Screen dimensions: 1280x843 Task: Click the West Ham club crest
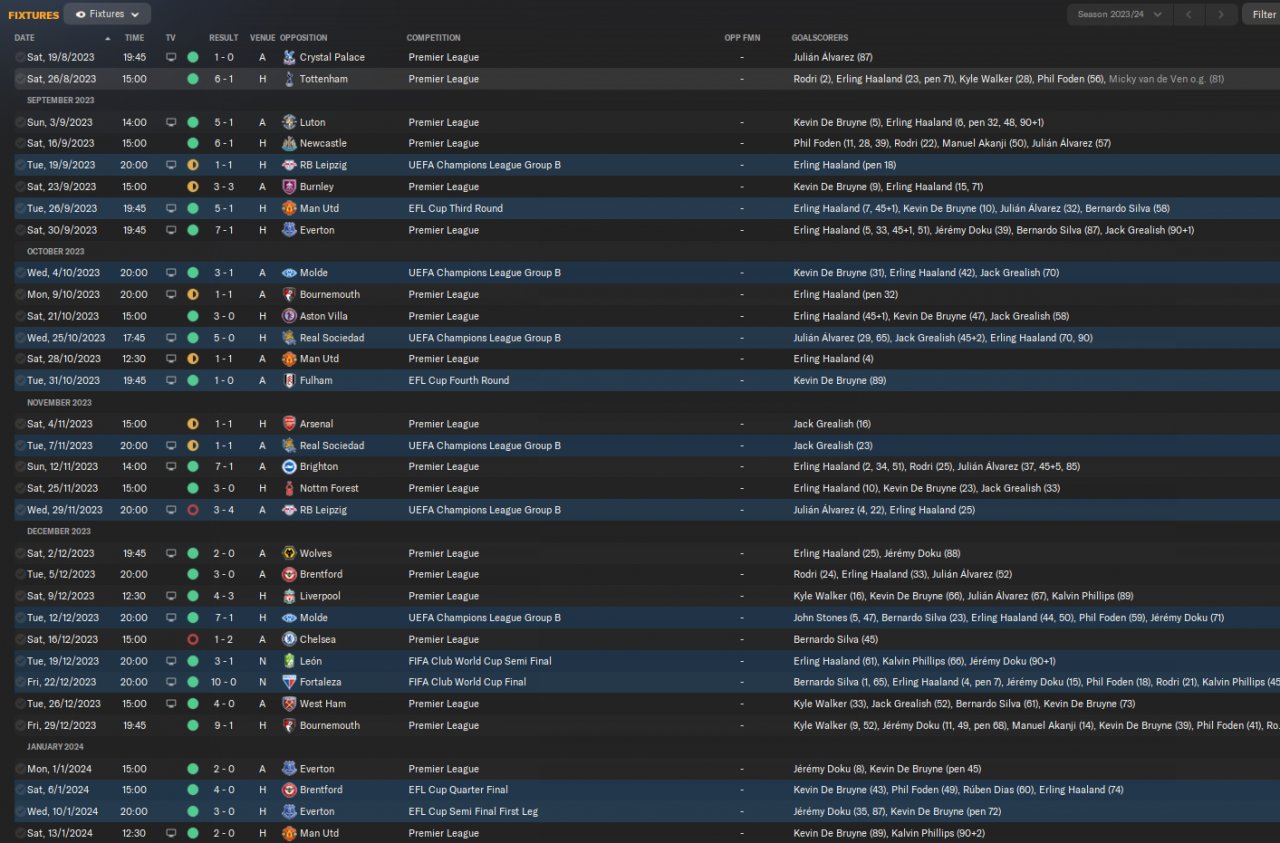coord(289,704)
